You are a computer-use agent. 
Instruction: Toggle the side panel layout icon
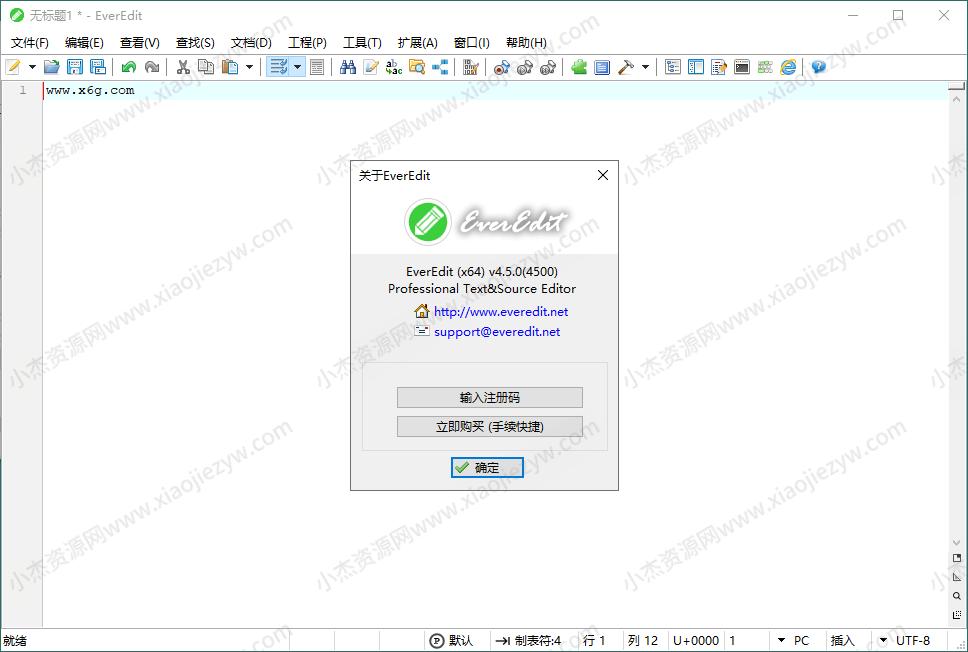[x=696, y=67]
